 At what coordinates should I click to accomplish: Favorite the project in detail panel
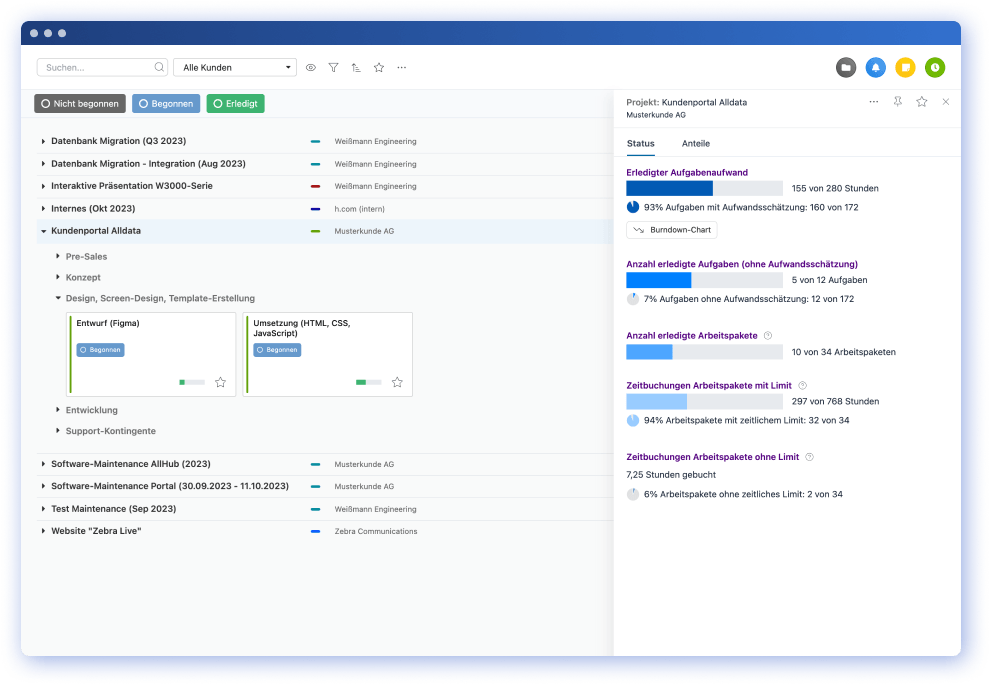[x=922, y=102]
